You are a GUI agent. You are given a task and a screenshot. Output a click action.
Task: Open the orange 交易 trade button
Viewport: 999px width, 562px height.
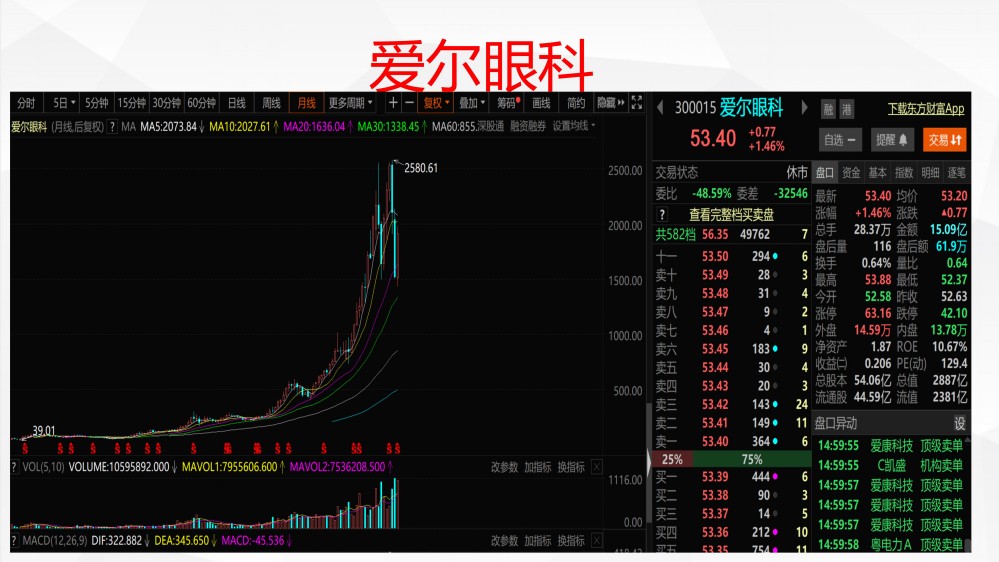tap(944, 140)
